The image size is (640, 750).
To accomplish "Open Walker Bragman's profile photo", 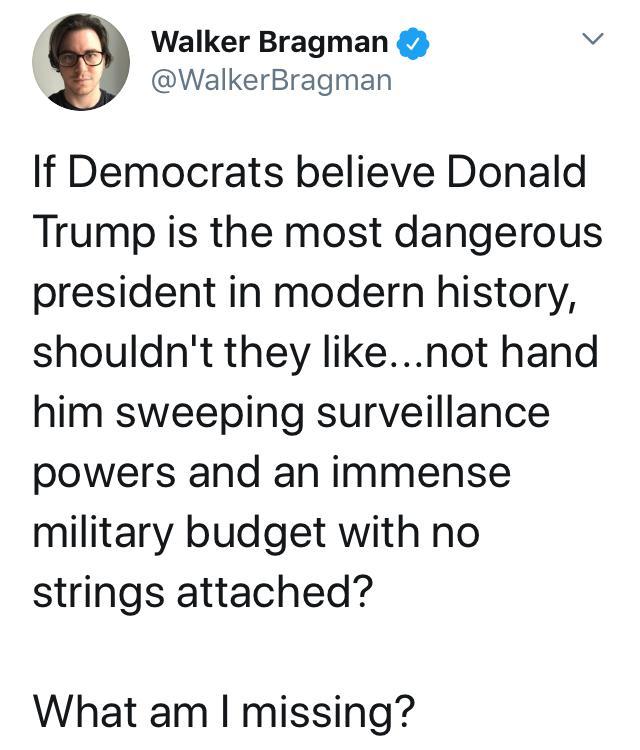I will 80,62.
